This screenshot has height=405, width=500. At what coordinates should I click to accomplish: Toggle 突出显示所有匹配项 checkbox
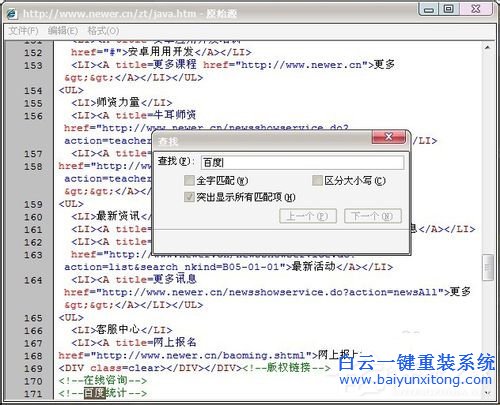click(189, 197)
